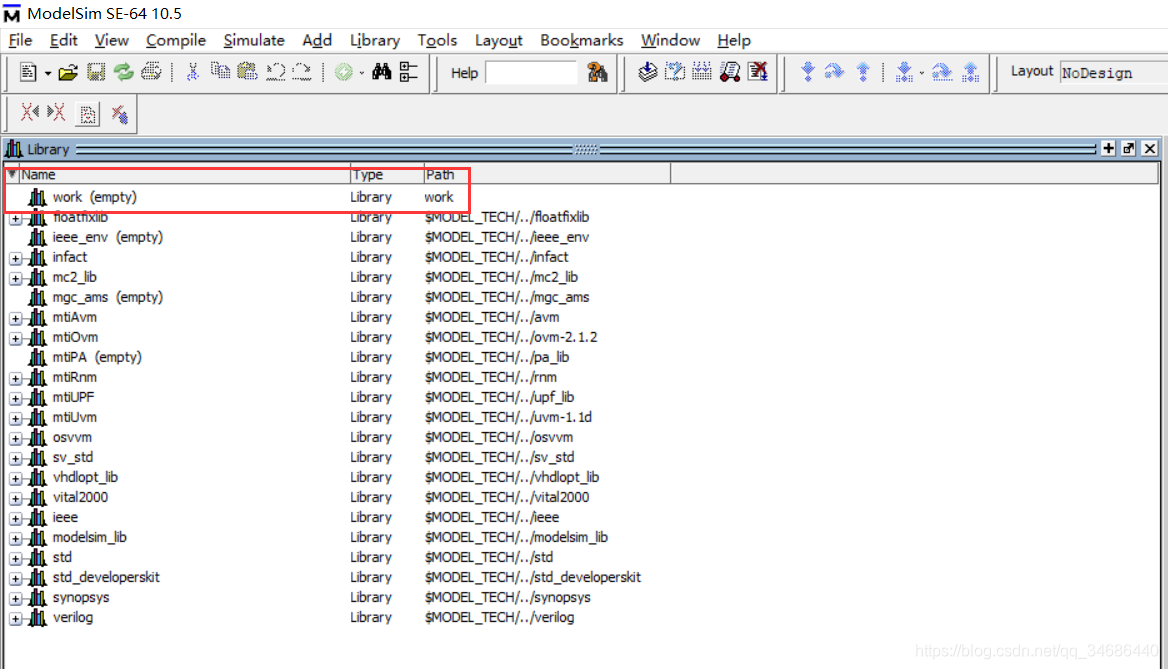Click the last blue up-arrow step icon
The height and width of the screenshot is (669, 1168).
[971, 72]
